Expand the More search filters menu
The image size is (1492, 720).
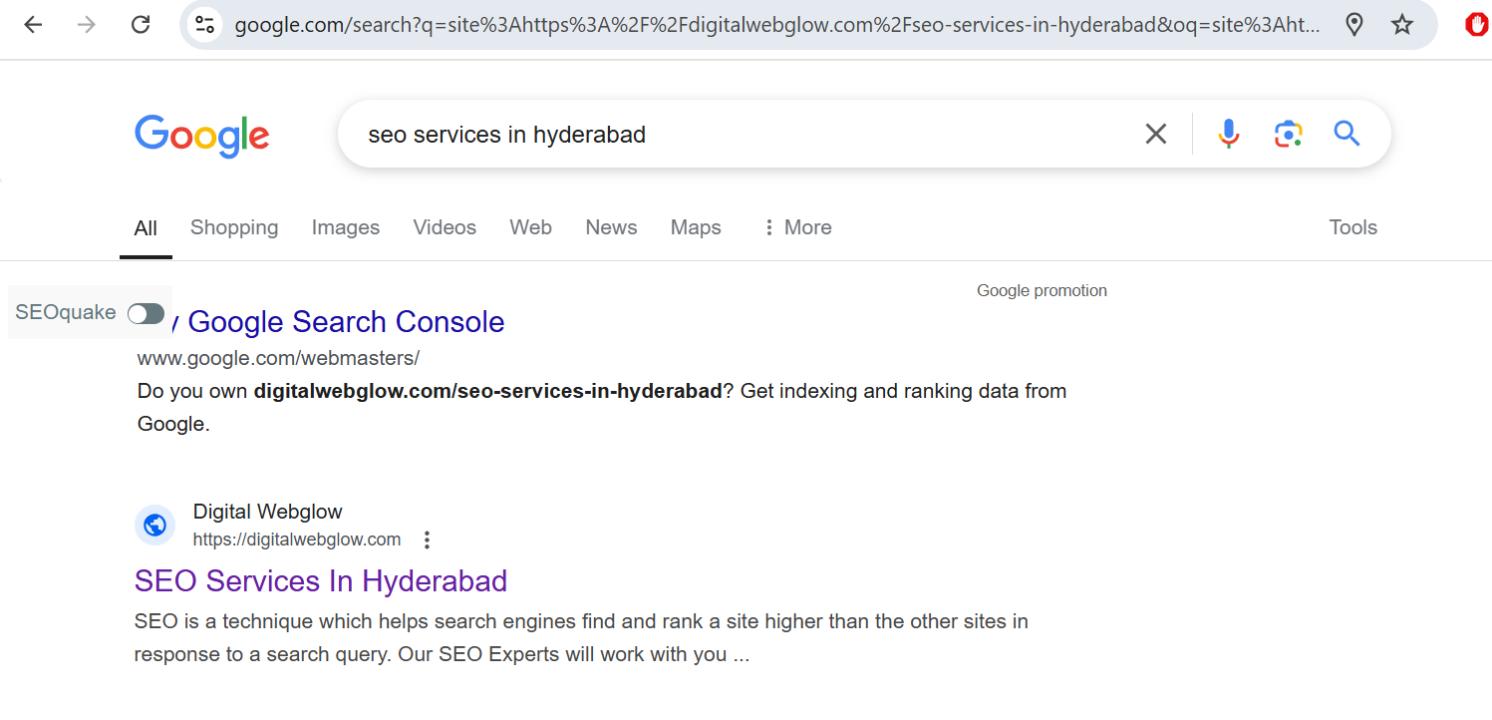(797, 228)
